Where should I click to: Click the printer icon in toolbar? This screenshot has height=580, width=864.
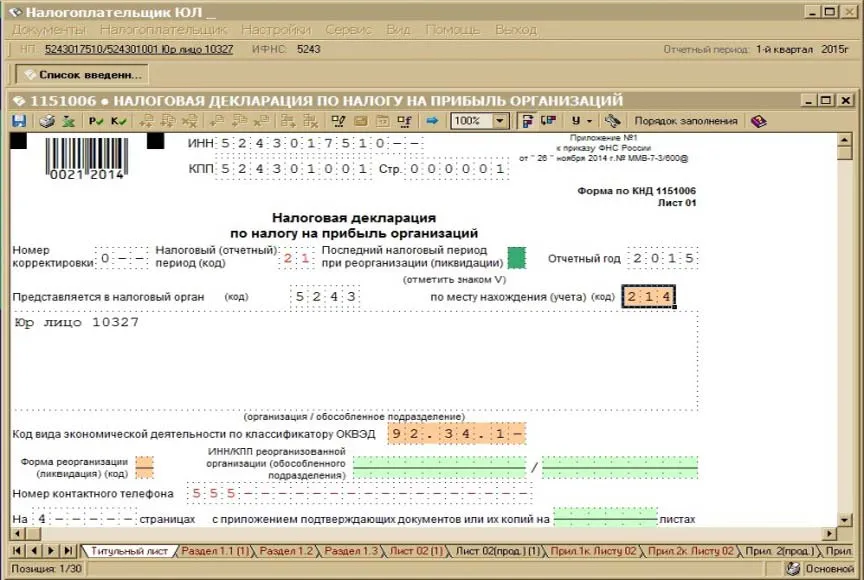click(x=46, y=121)
